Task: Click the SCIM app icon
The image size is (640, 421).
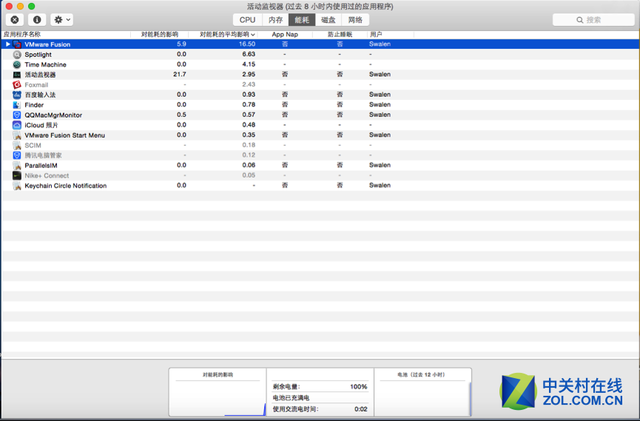Action: click(17, 145)
